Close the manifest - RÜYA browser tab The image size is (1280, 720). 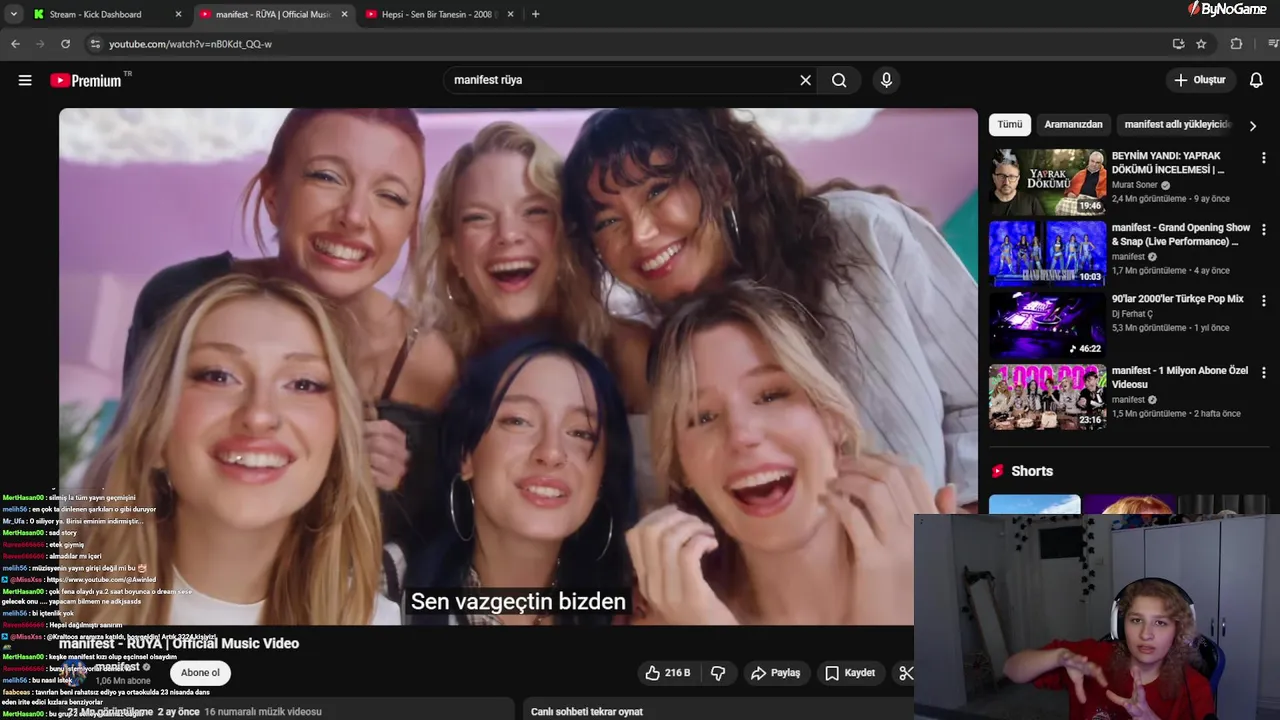tap(344, 14)
